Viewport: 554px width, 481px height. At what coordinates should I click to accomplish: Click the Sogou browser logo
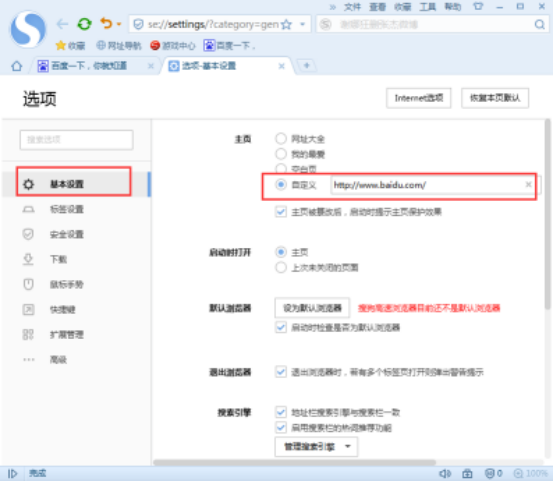28,29
